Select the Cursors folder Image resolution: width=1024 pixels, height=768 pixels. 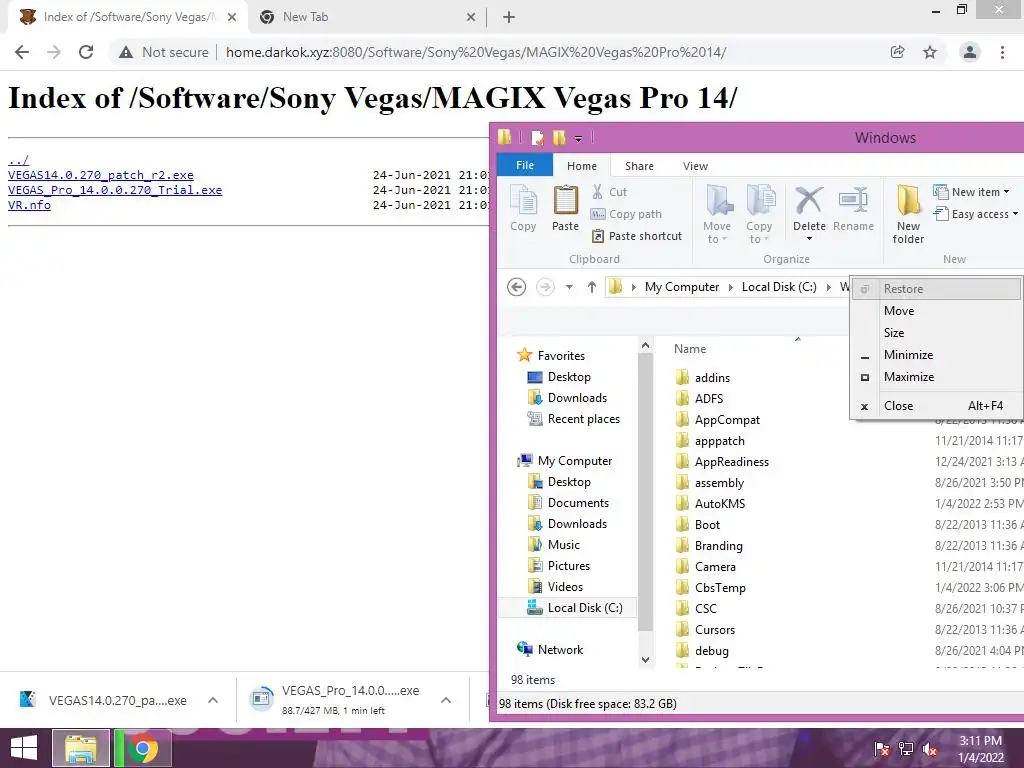714,630
